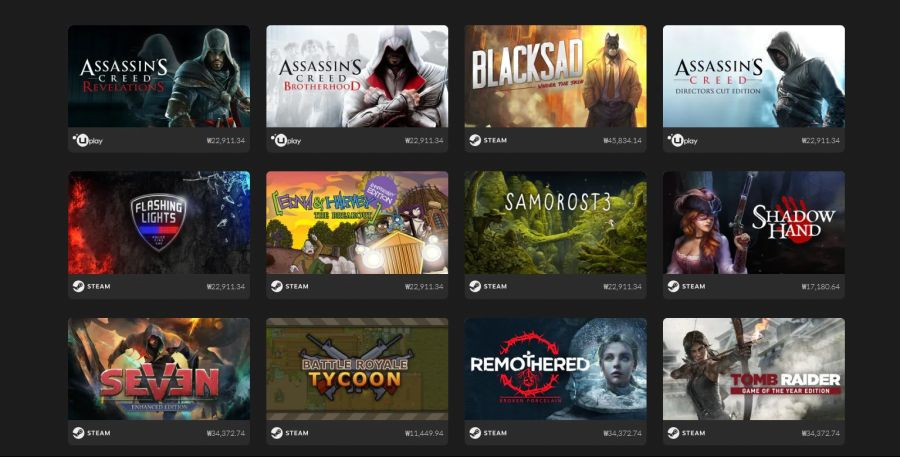This screenshot has height=457, width=900.
Task: Open the Samorost 3 game image
Action: pyautogui.click(x=556, y=223)
